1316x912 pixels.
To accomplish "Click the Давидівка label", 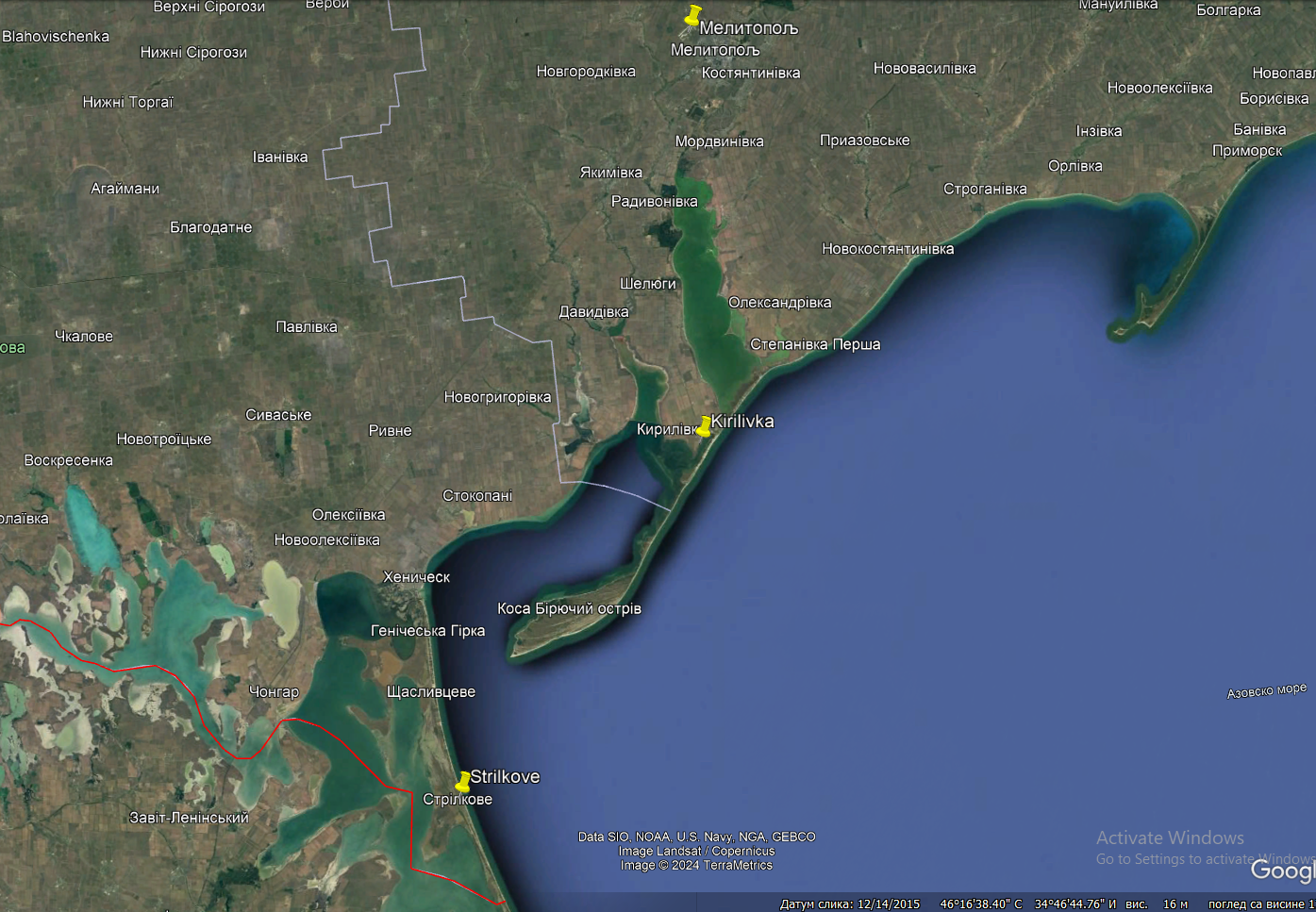I will coord(593,311).
